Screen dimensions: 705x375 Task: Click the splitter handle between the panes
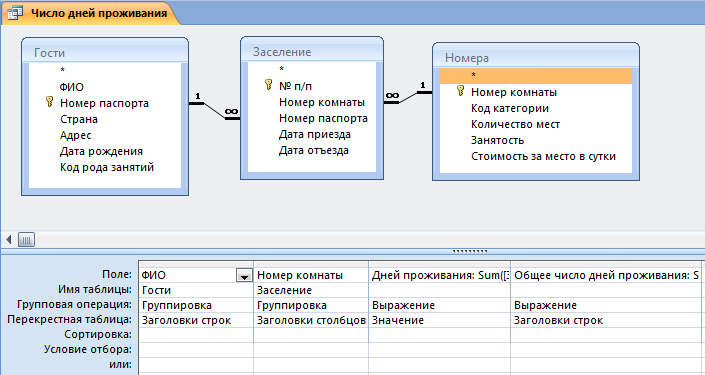pyautogui.click(x=469, y=251)
